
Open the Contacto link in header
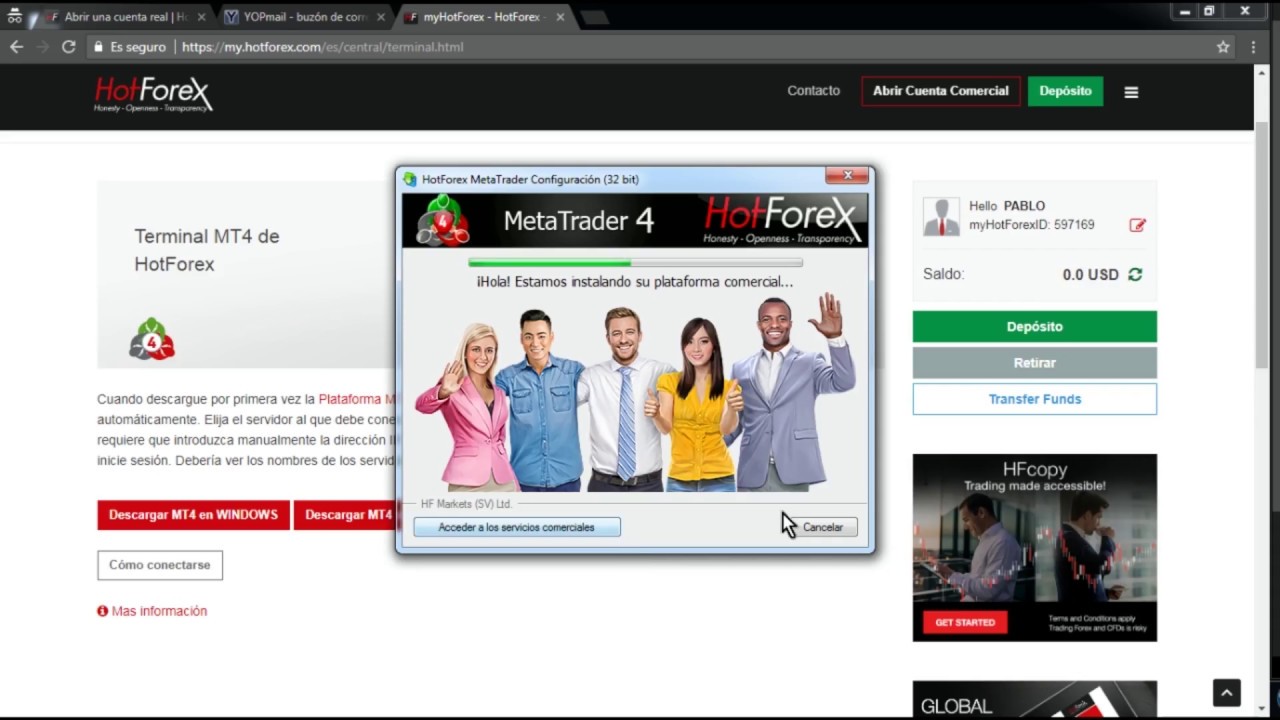(813, 91)
